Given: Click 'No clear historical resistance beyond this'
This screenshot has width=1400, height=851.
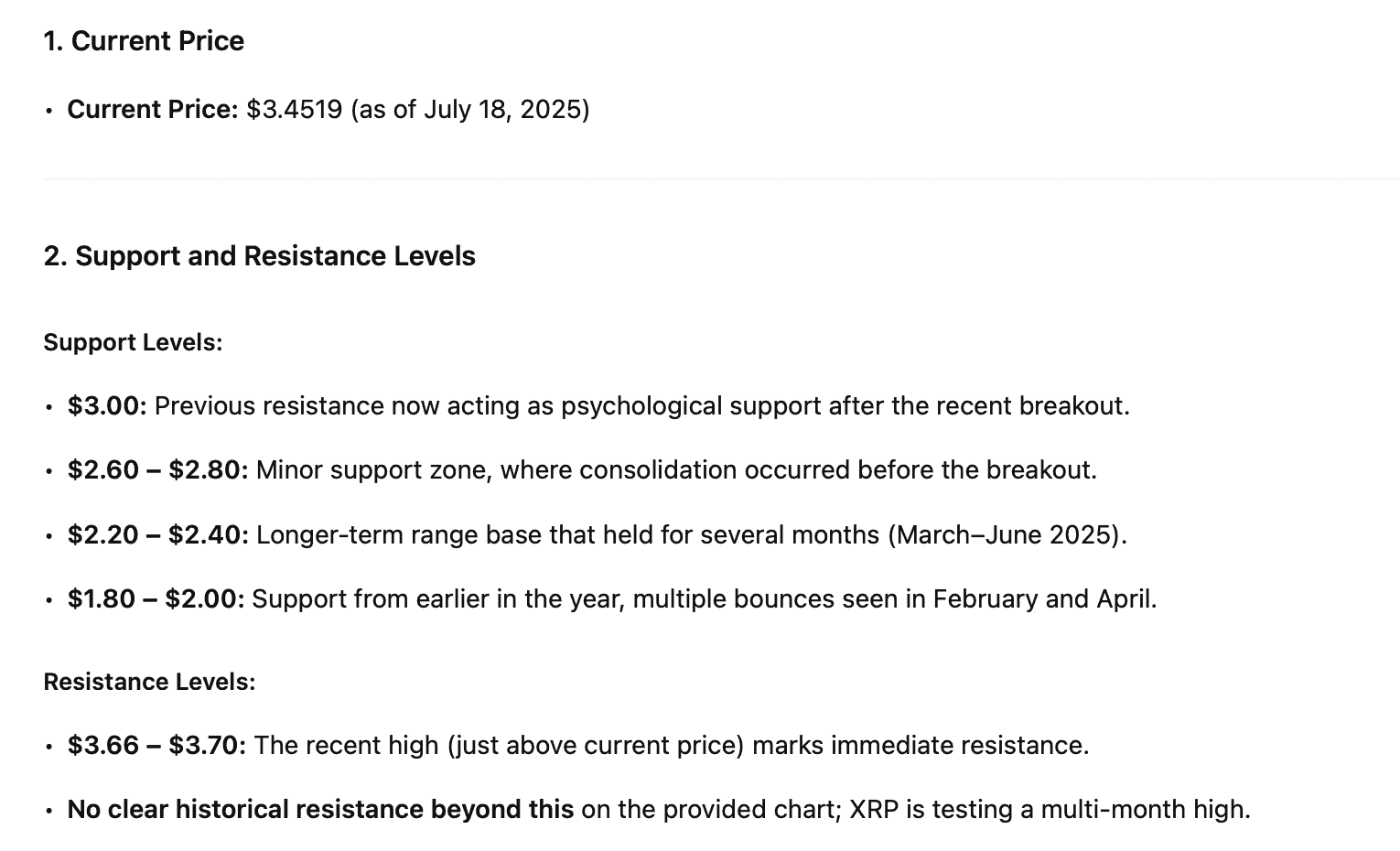Looking at the screenshot, I should coord(321,810).
